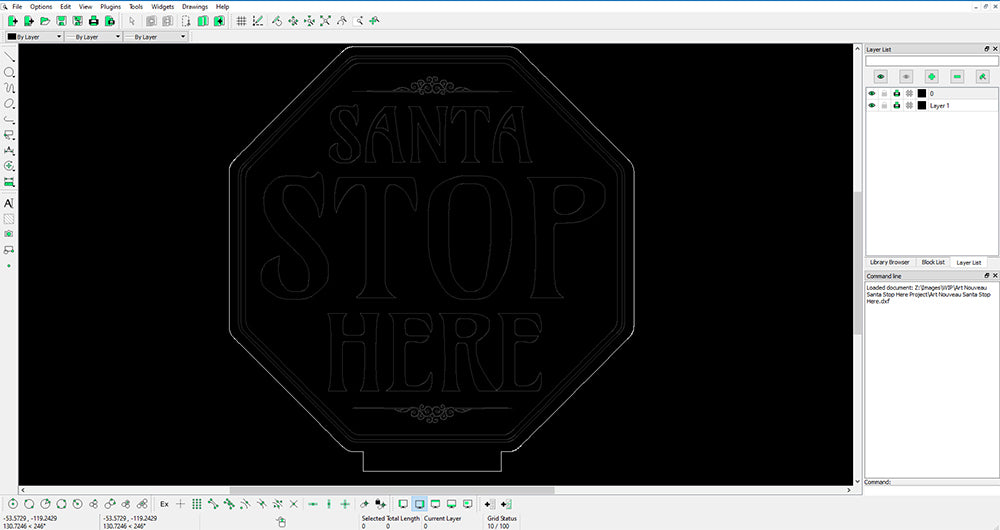Save the current drawing
1000x530 pixels.
[61, 21]
